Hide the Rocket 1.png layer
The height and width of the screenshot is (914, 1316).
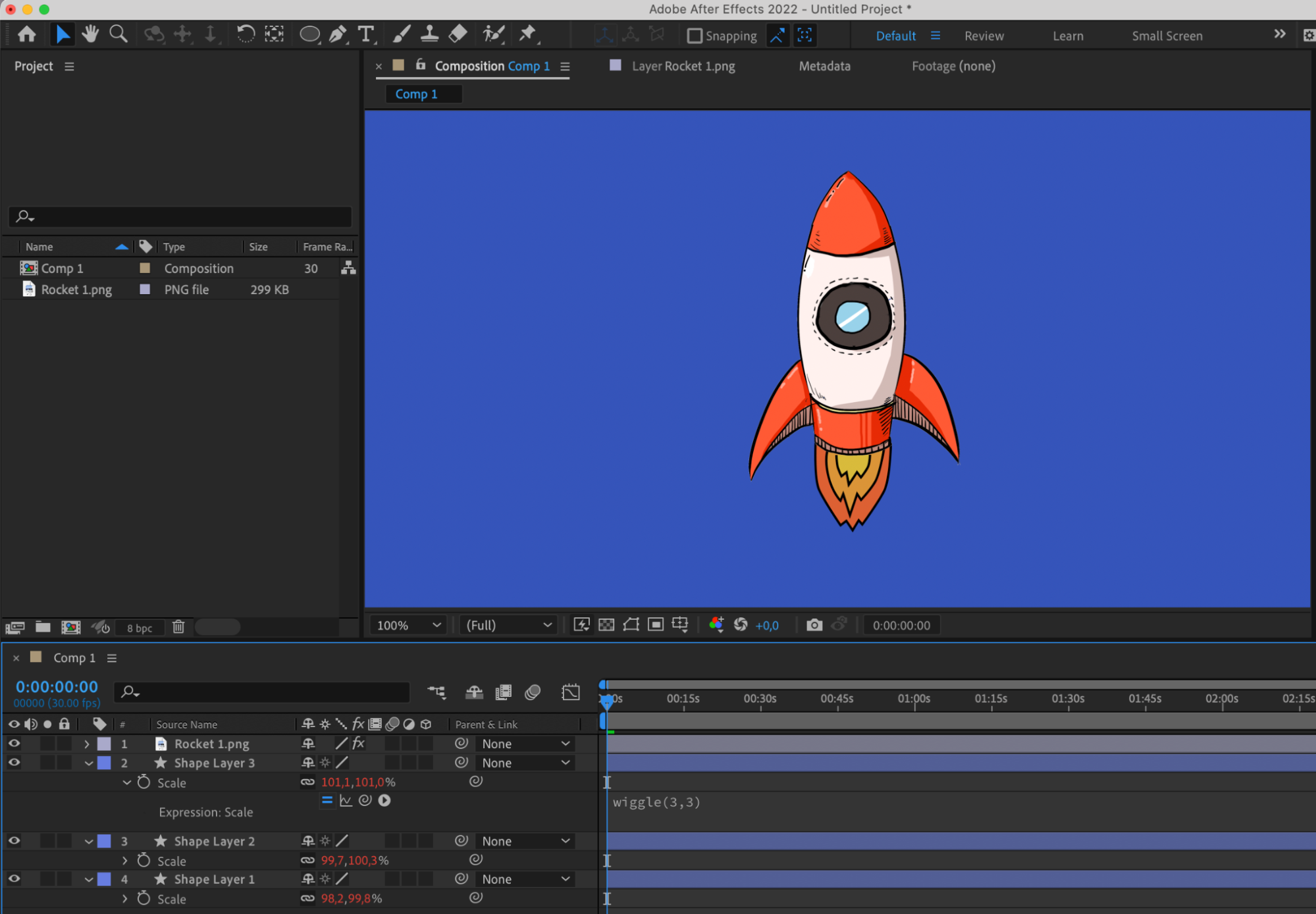[14, 744]
